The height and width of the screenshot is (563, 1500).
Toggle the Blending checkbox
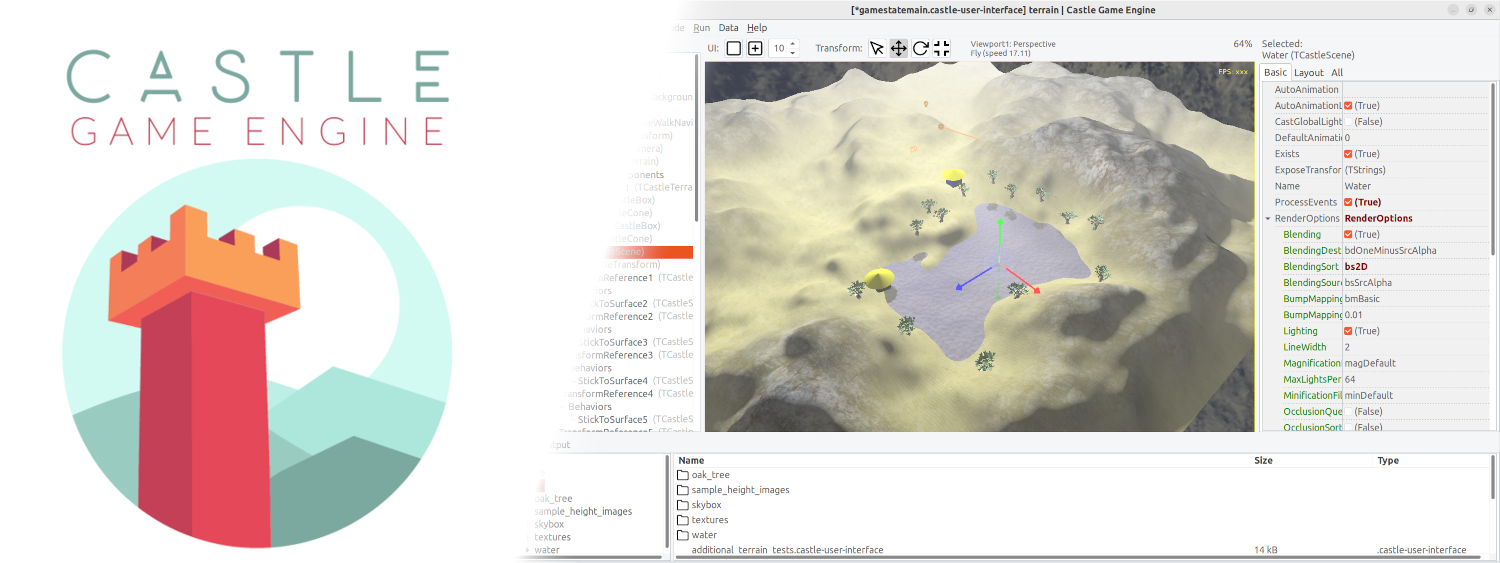1349,234
